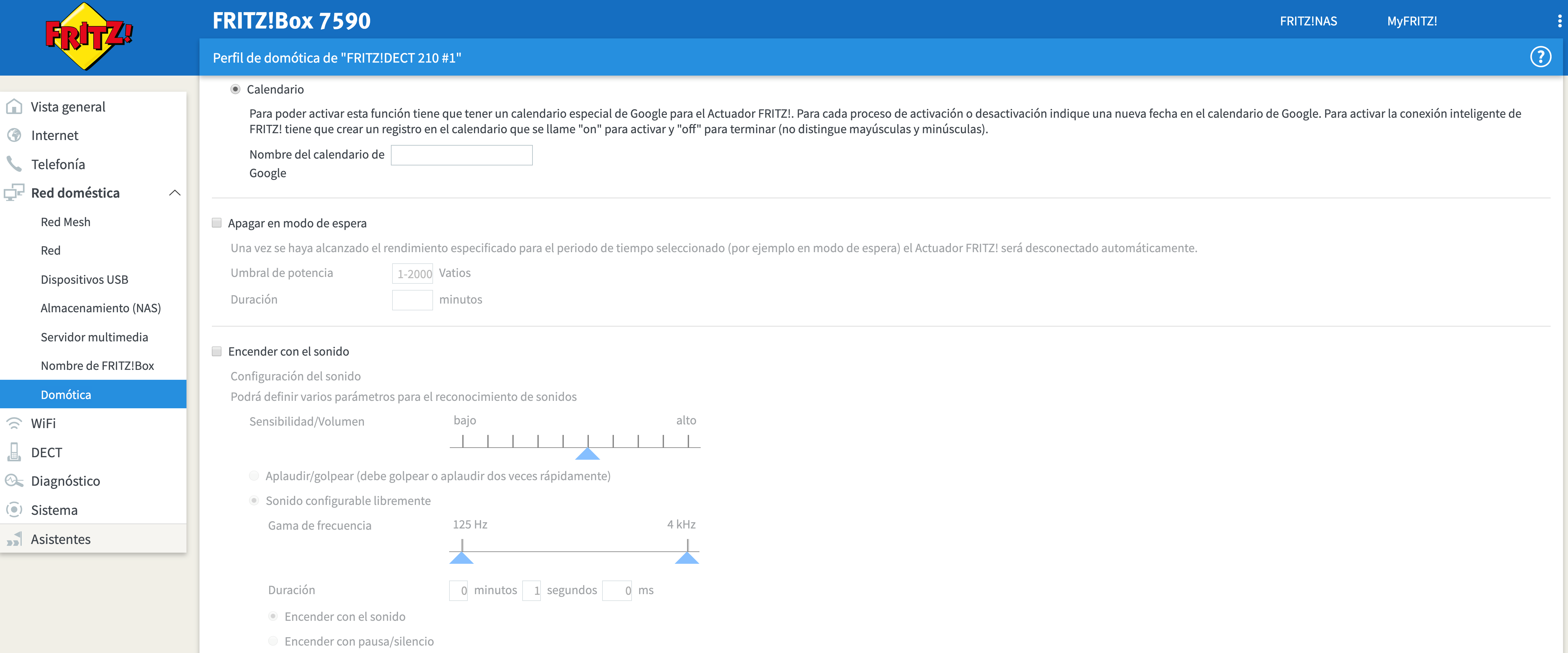Click the Sensibilidad/Volumen slider handle
1568x653 pixels.
[x=587, y=454]
